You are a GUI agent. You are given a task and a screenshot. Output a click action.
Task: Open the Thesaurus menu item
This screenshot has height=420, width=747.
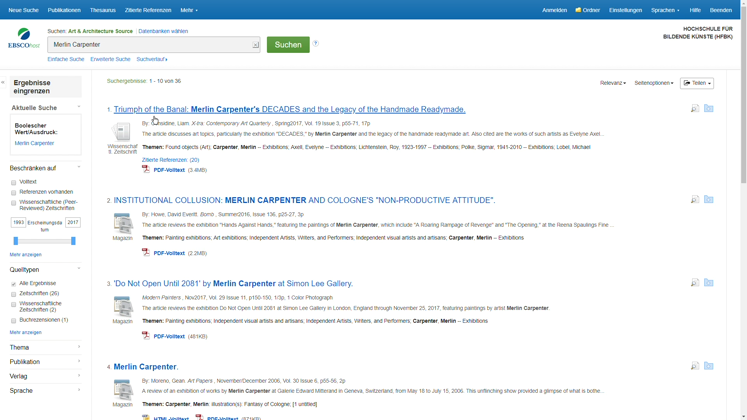point(103,10)
